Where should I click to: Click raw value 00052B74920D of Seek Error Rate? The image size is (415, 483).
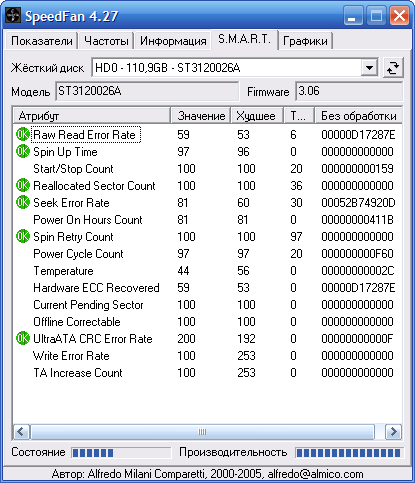click(358, 203)
